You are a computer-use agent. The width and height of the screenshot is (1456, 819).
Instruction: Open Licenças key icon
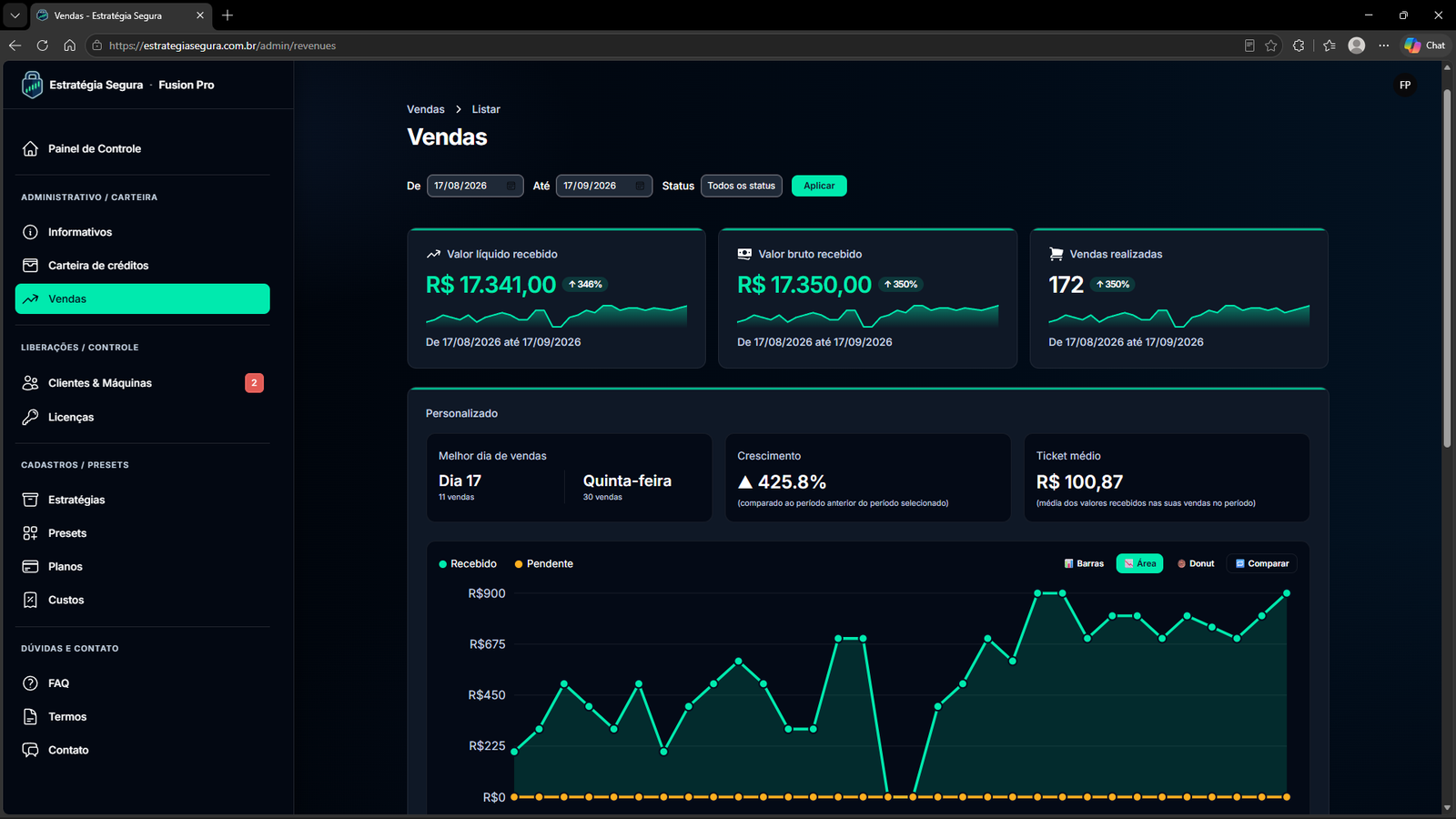[30, 417]
